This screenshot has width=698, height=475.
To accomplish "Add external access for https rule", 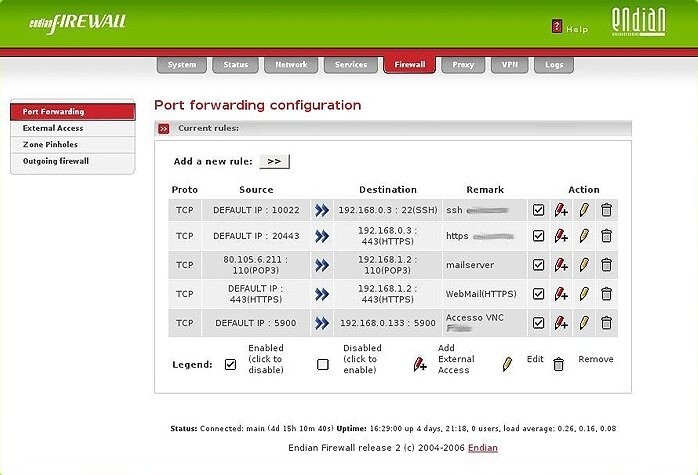I will (x=561, y=236).
